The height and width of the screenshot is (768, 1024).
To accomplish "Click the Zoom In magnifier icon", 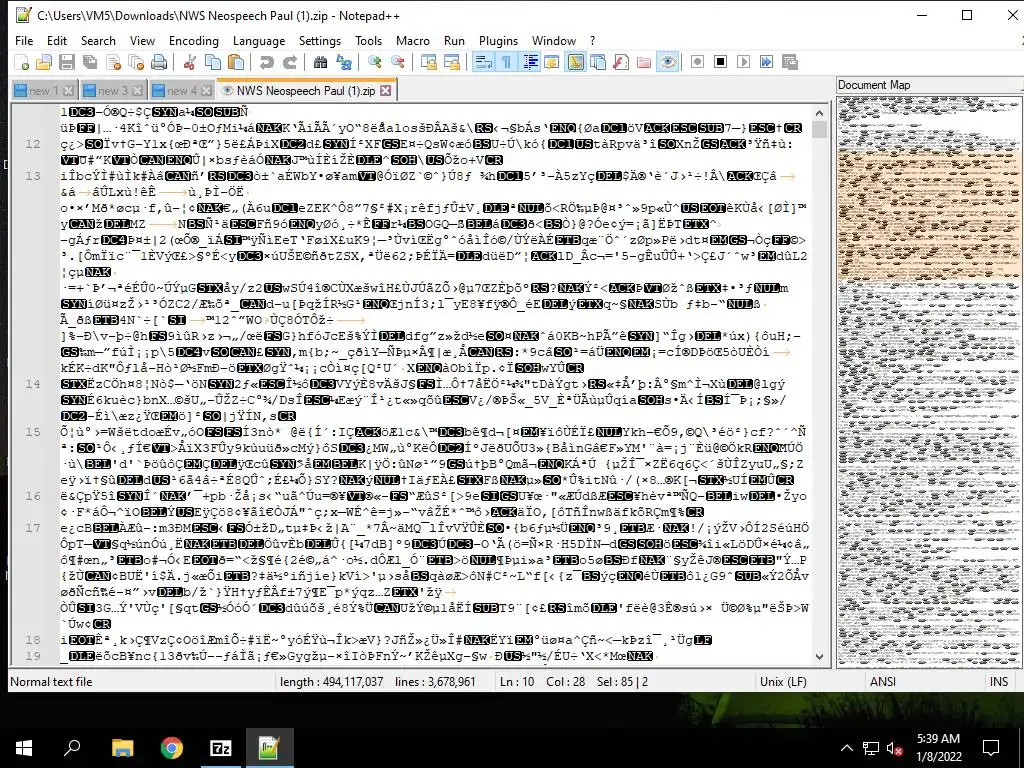I will (374, 62).
